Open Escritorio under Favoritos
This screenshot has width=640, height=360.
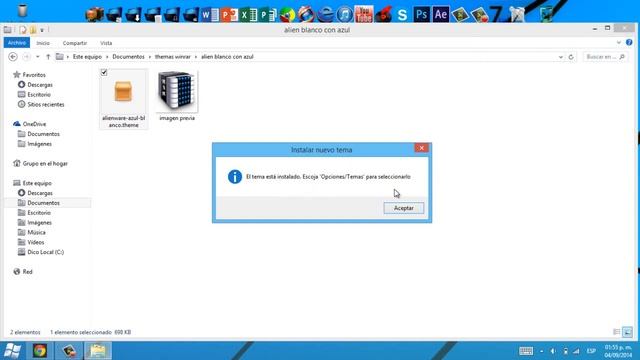39,94
